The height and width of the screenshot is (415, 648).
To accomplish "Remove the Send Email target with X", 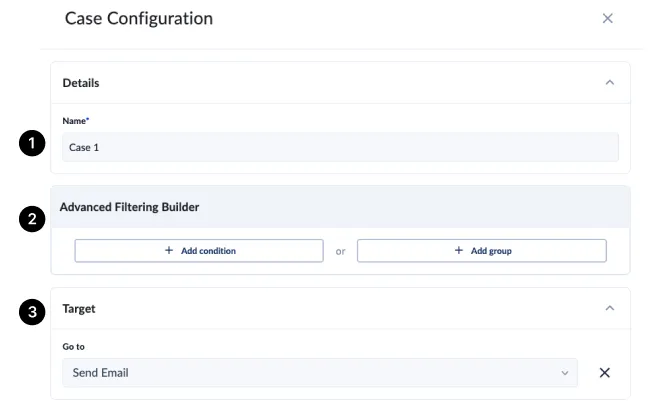I will point(604,373).
